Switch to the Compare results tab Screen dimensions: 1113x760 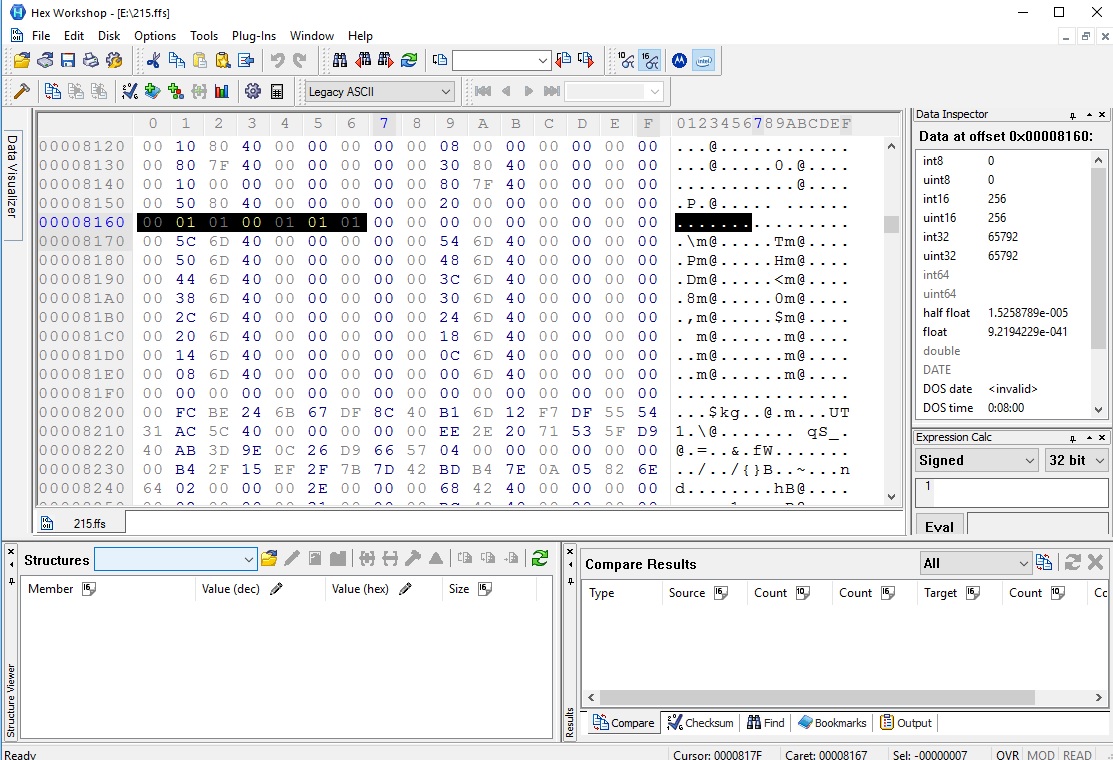623,722
